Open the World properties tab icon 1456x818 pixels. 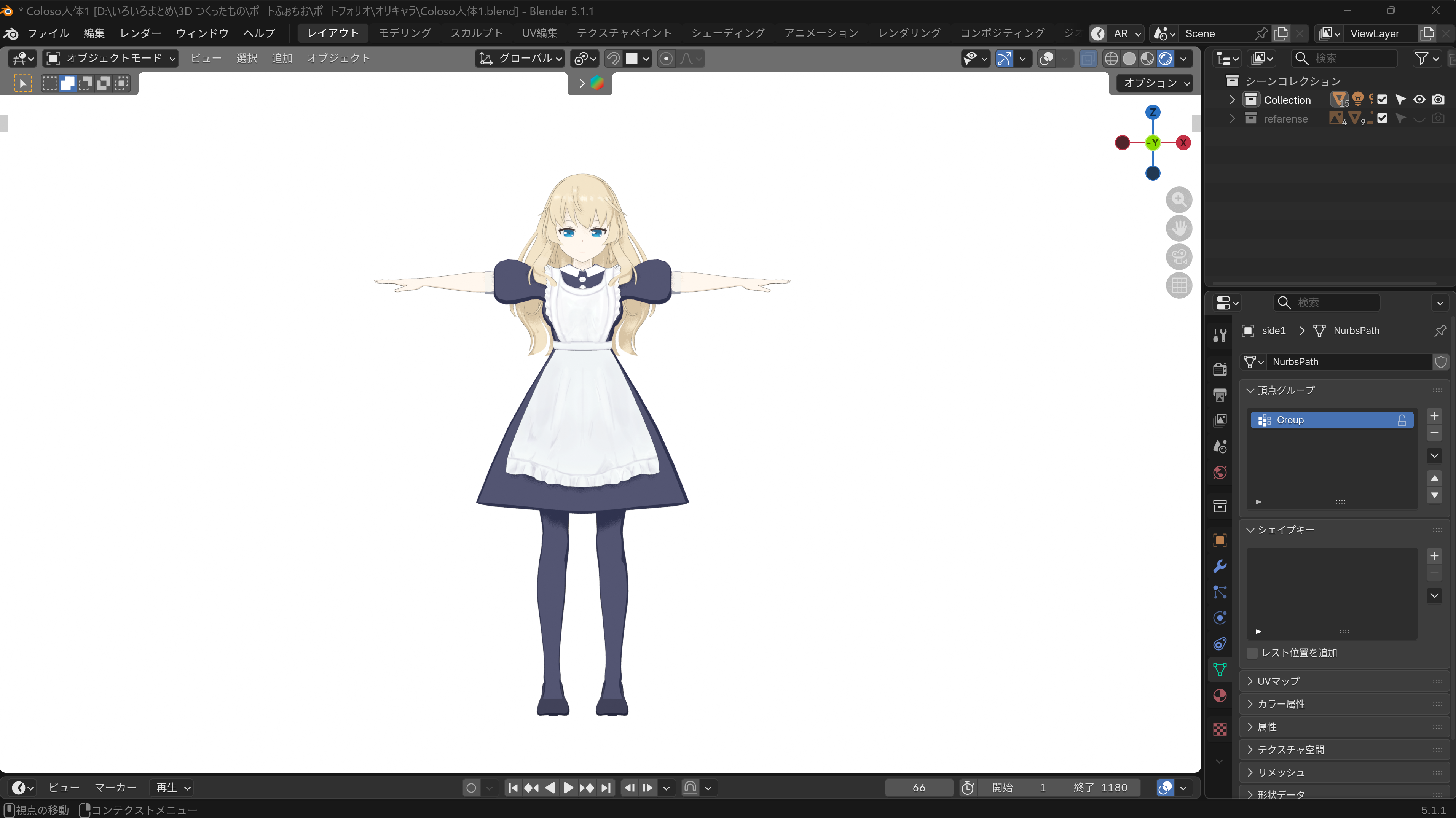point(1220,472)
